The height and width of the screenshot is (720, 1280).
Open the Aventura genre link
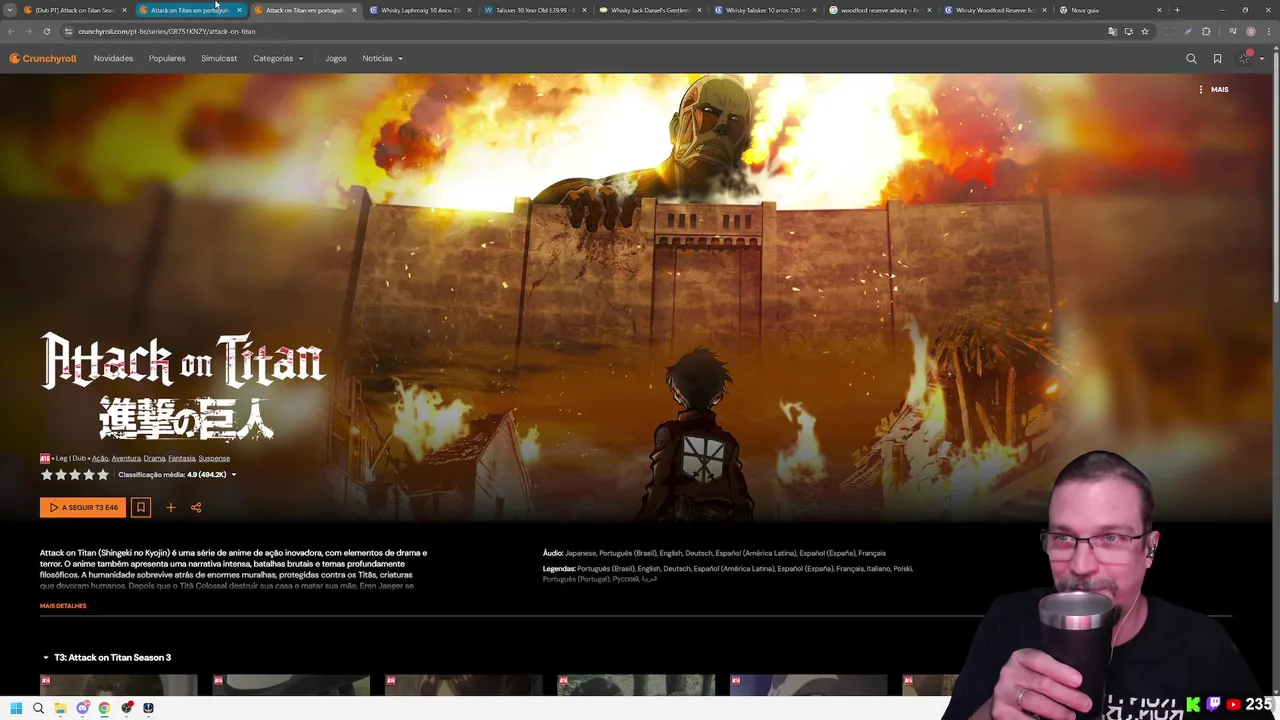pyautogui.click(x=126, y=459)
